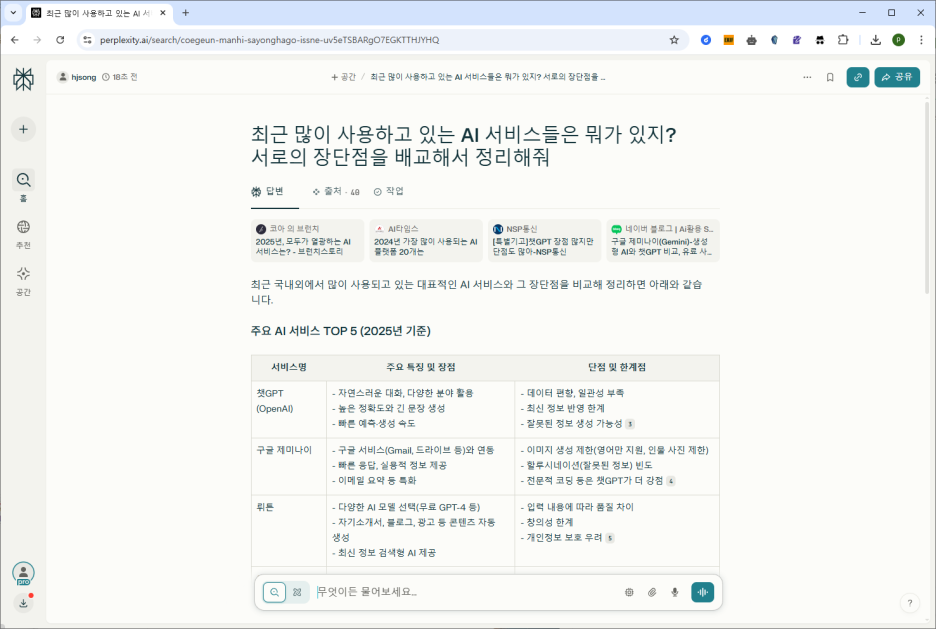
Task: Click citation 4 in 구글 제미나이 row
Action: (670, 481)
